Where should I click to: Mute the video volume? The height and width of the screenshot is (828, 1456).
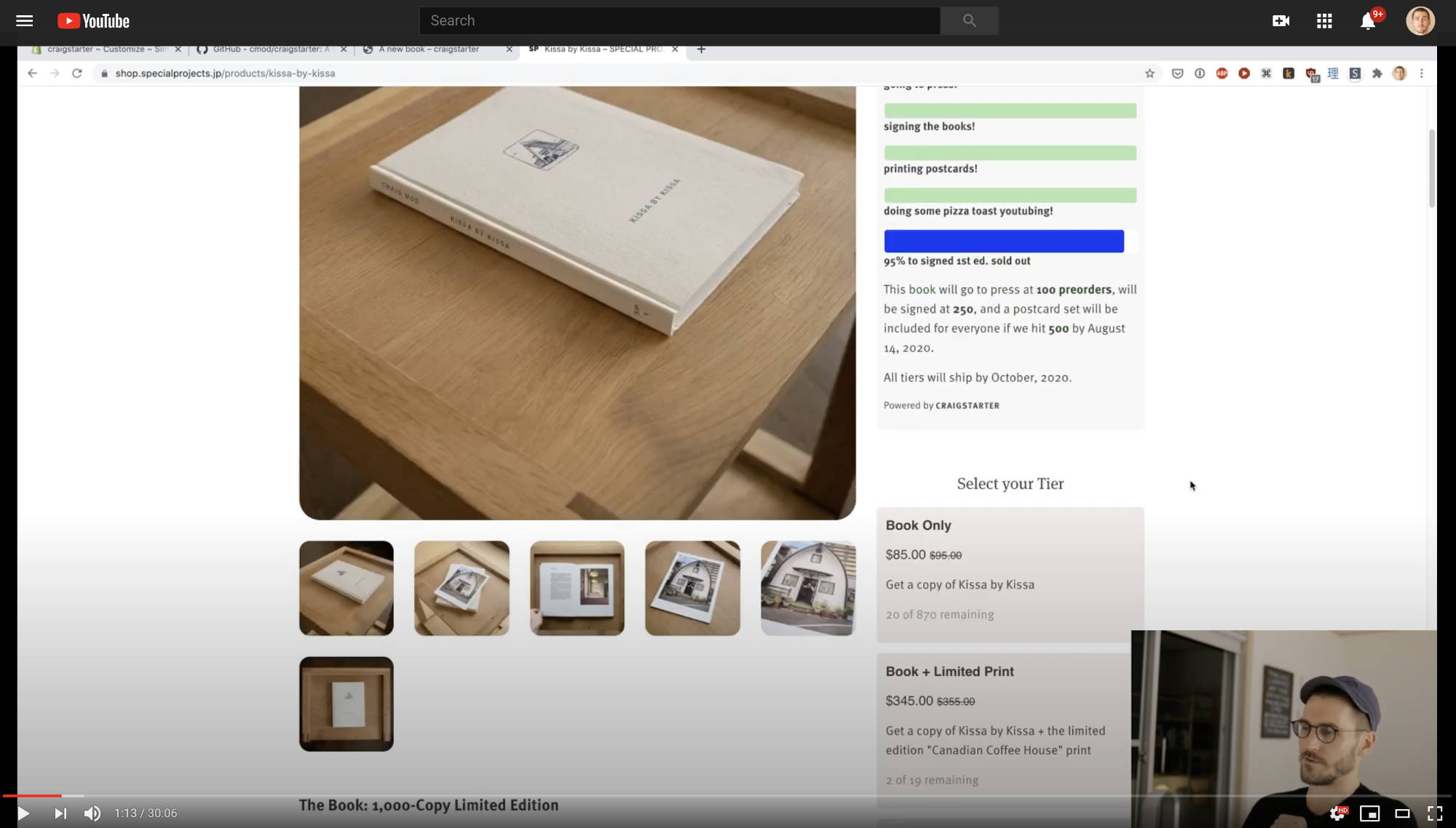92,813
